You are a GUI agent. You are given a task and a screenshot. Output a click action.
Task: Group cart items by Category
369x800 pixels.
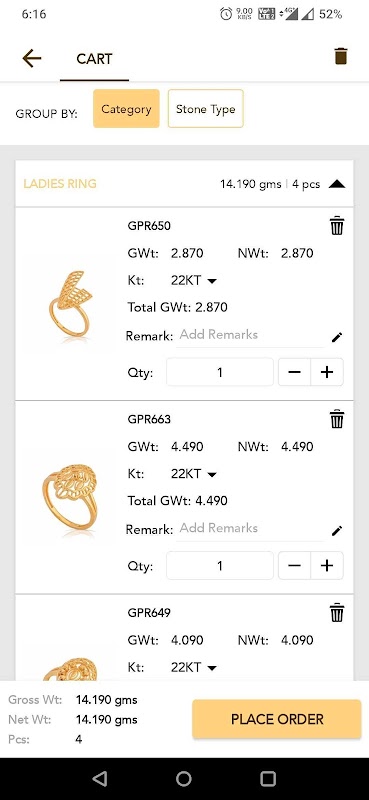[x=126, y=109]
